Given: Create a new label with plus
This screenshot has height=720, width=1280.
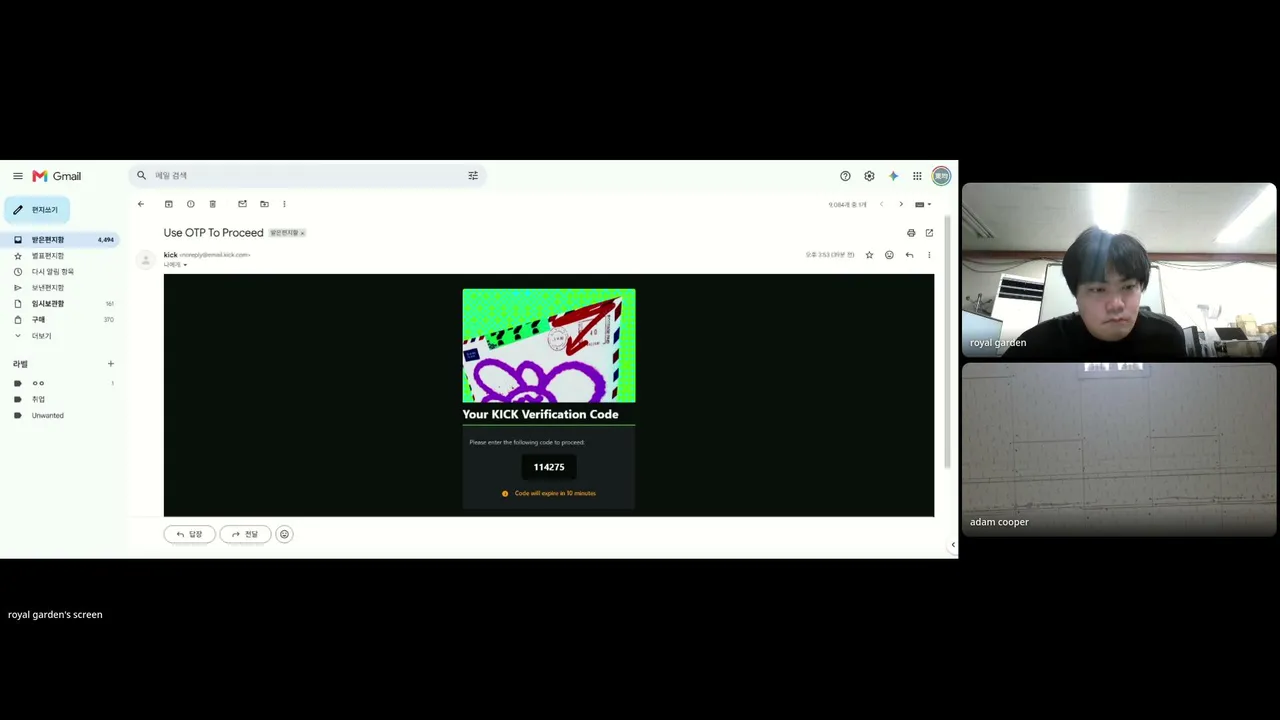Looking at the screenshot, I should coord(111,364).
